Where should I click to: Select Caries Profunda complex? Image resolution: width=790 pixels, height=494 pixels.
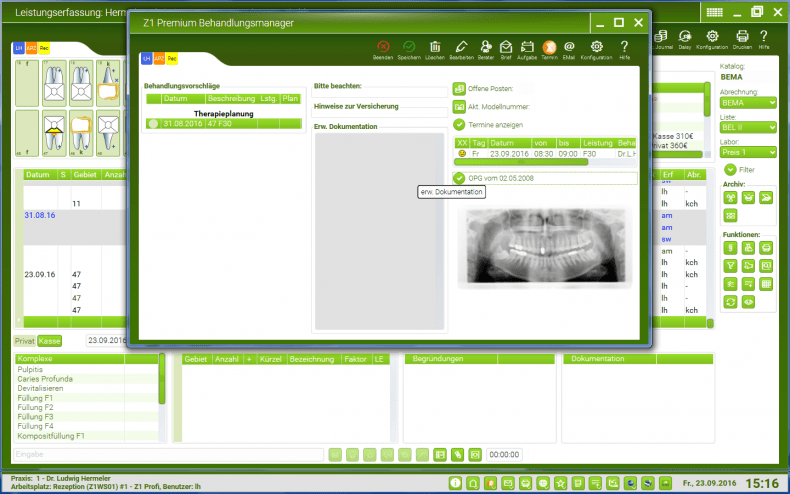[45, 379]
